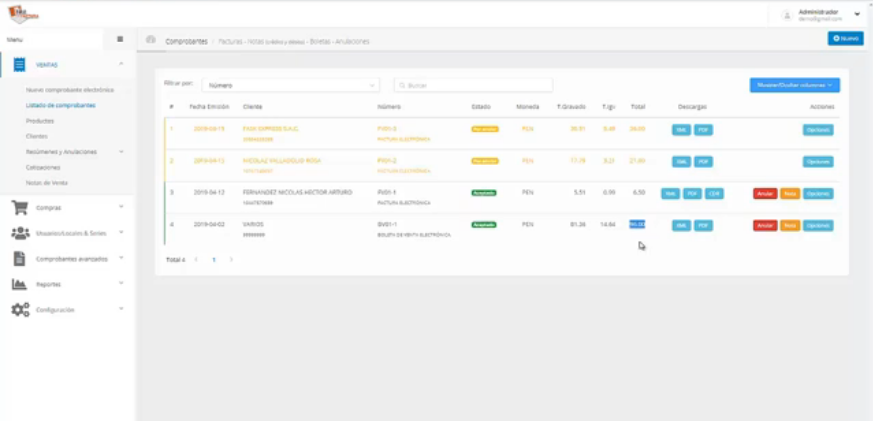
Task: Expand Resúmenes y Anulaciones submenu
Action: tap(121, 151)
